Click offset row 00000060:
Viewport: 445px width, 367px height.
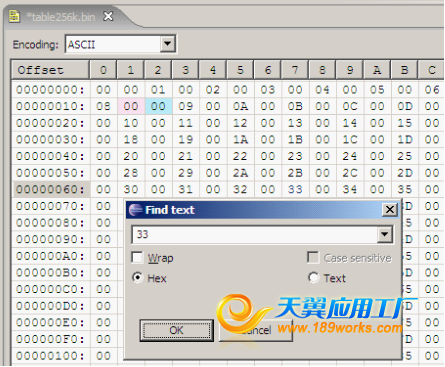(x=51, y=189)
